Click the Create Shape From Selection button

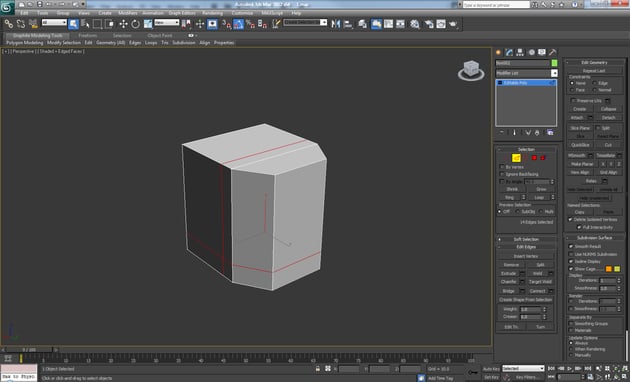click(x=526, y=300)
